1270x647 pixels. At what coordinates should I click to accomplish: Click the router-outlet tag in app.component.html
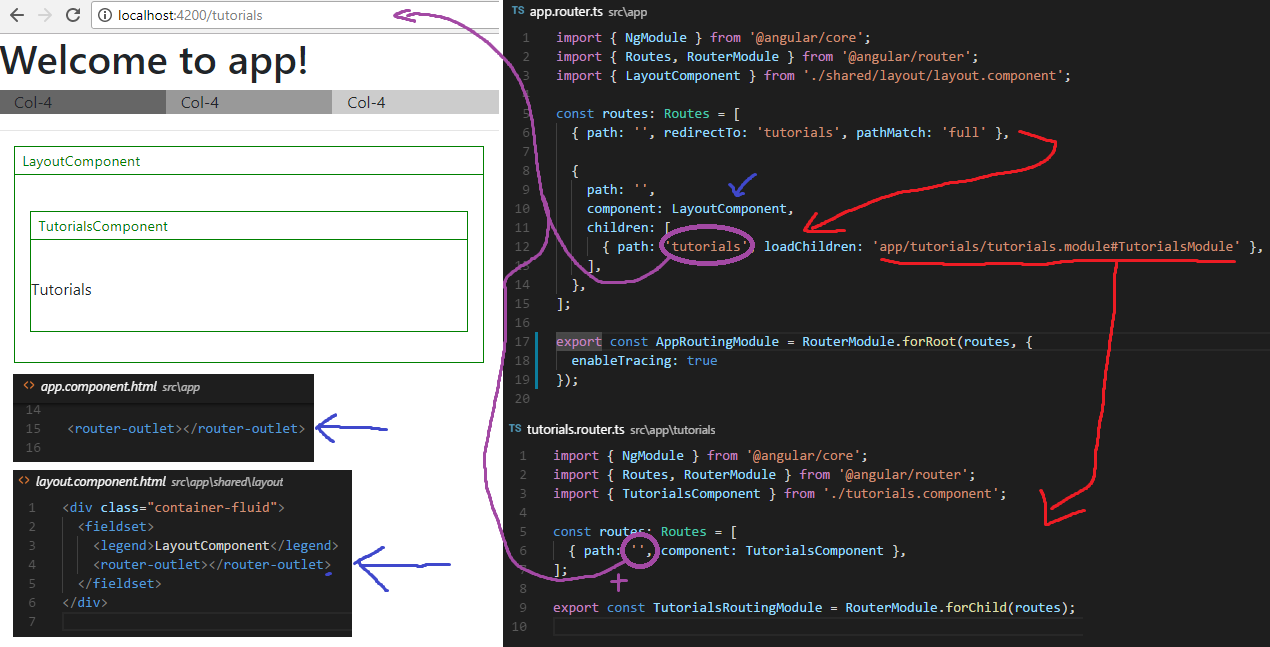point(187,429)
